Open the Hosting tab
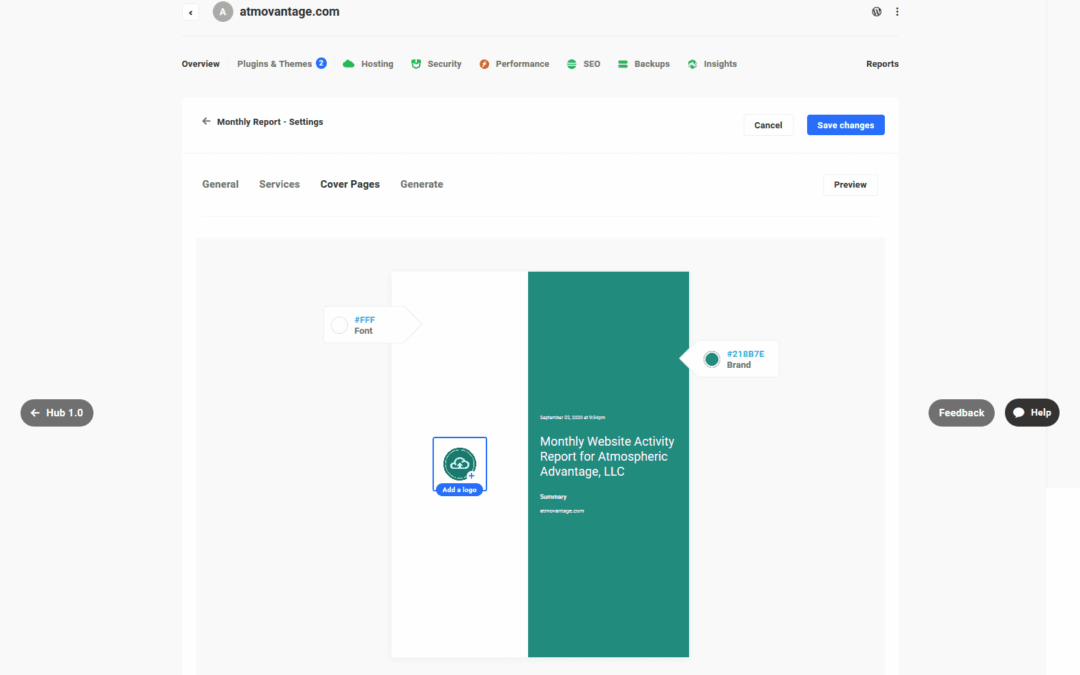The height and width of the screenshot is (675, 1080). 377,64
